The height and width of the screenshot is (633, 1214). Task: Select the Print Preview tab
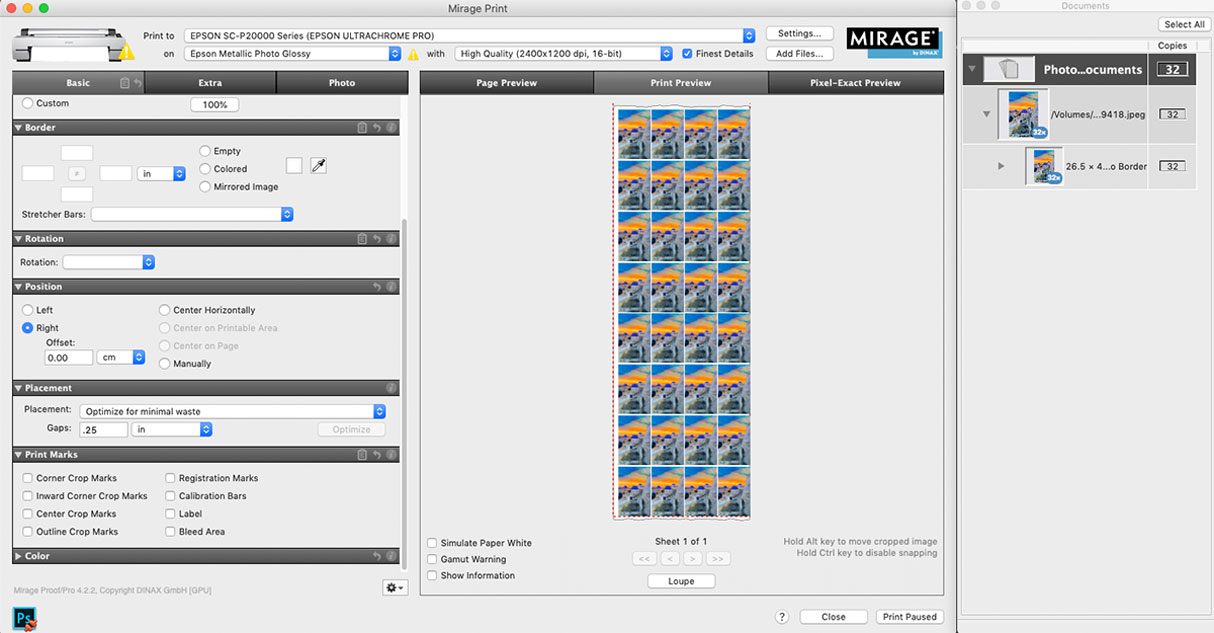(681, 83)
